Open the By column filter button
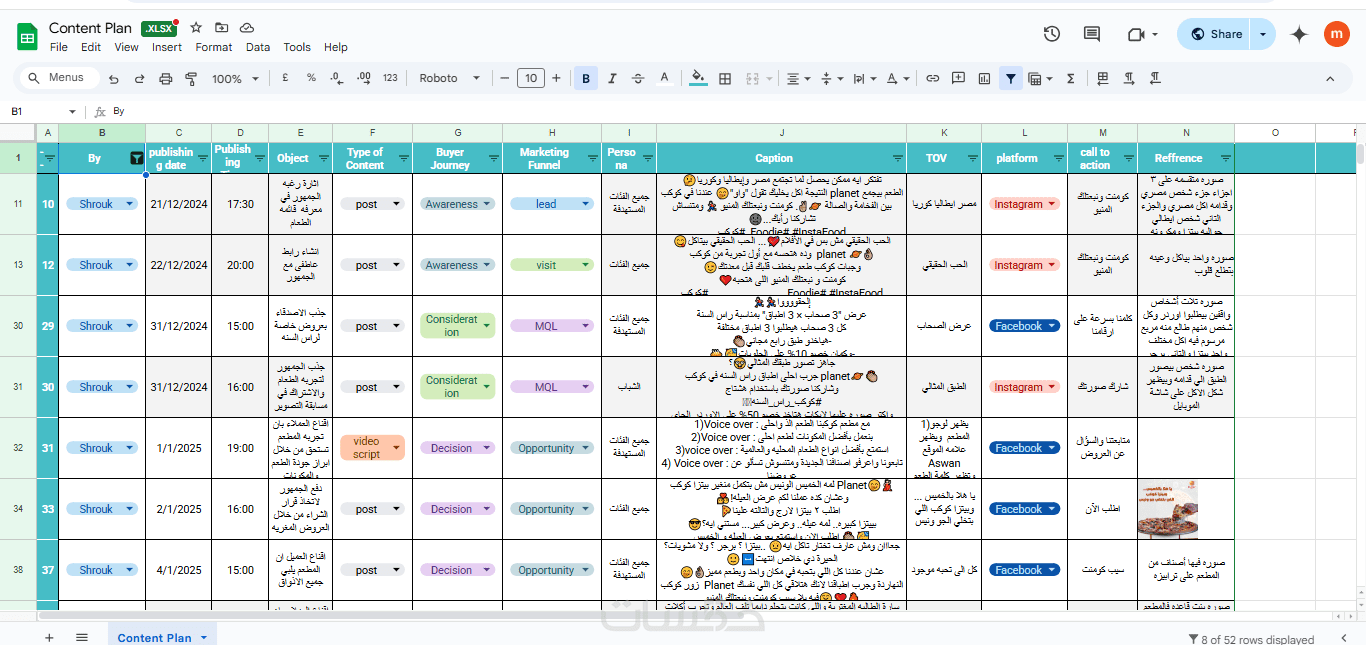Viewport: 1366px width, 645px height. click(x=136, y=158)
